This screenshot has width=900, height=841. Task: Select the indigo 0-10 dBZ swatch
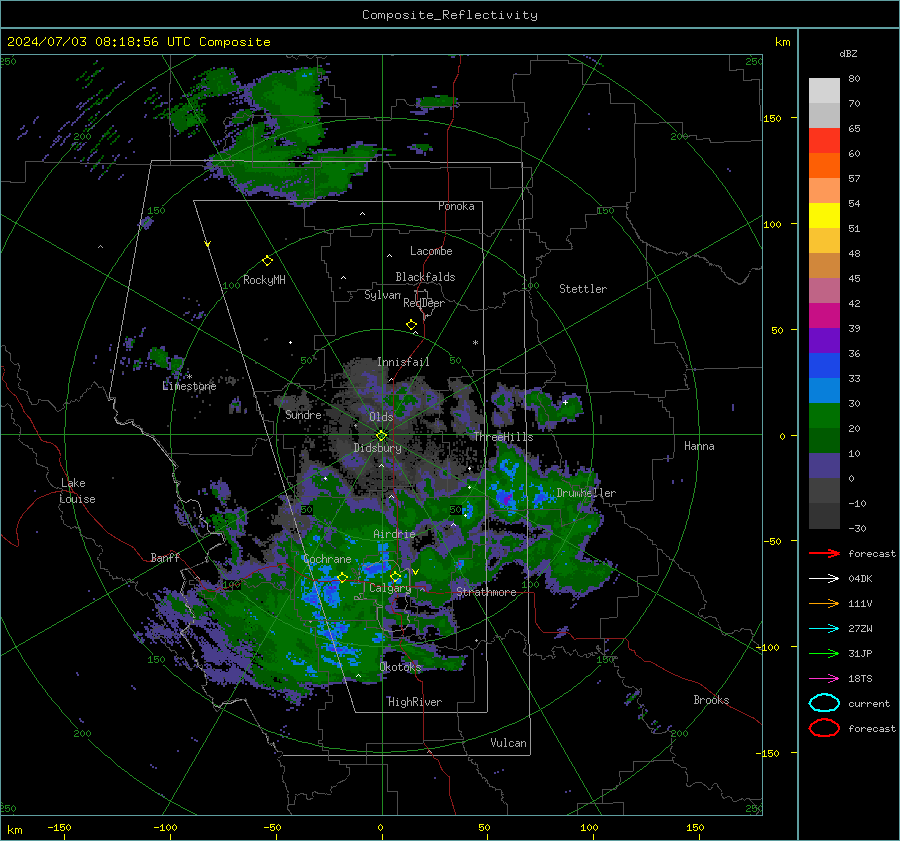824,466
